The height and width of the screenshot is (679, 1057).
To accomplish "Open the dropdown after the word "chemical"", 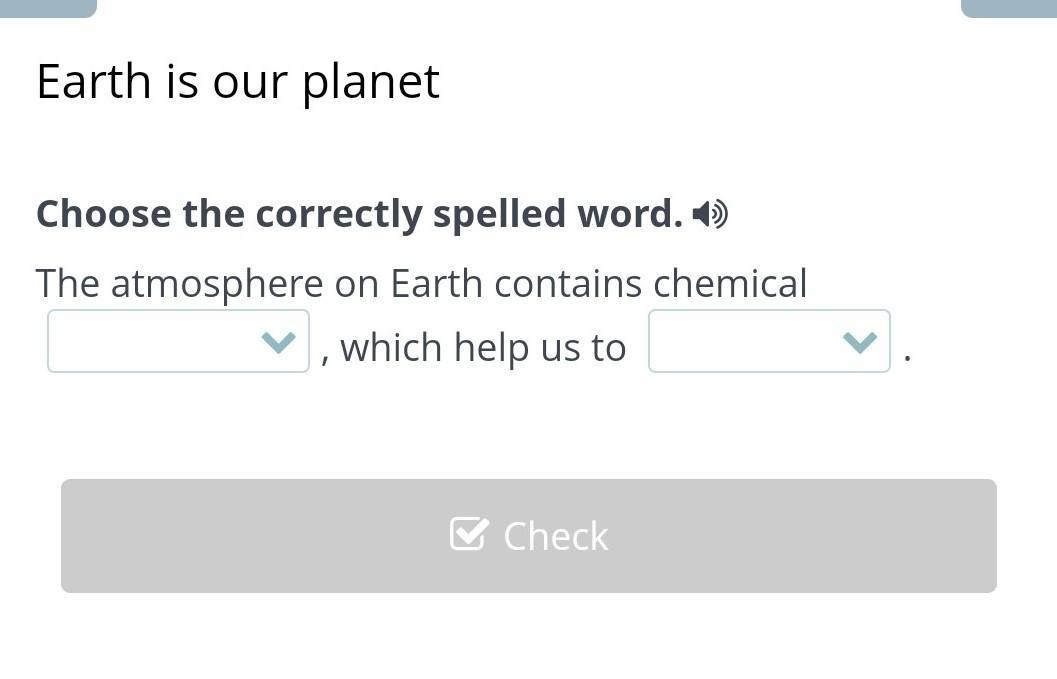I will (178, 342).
